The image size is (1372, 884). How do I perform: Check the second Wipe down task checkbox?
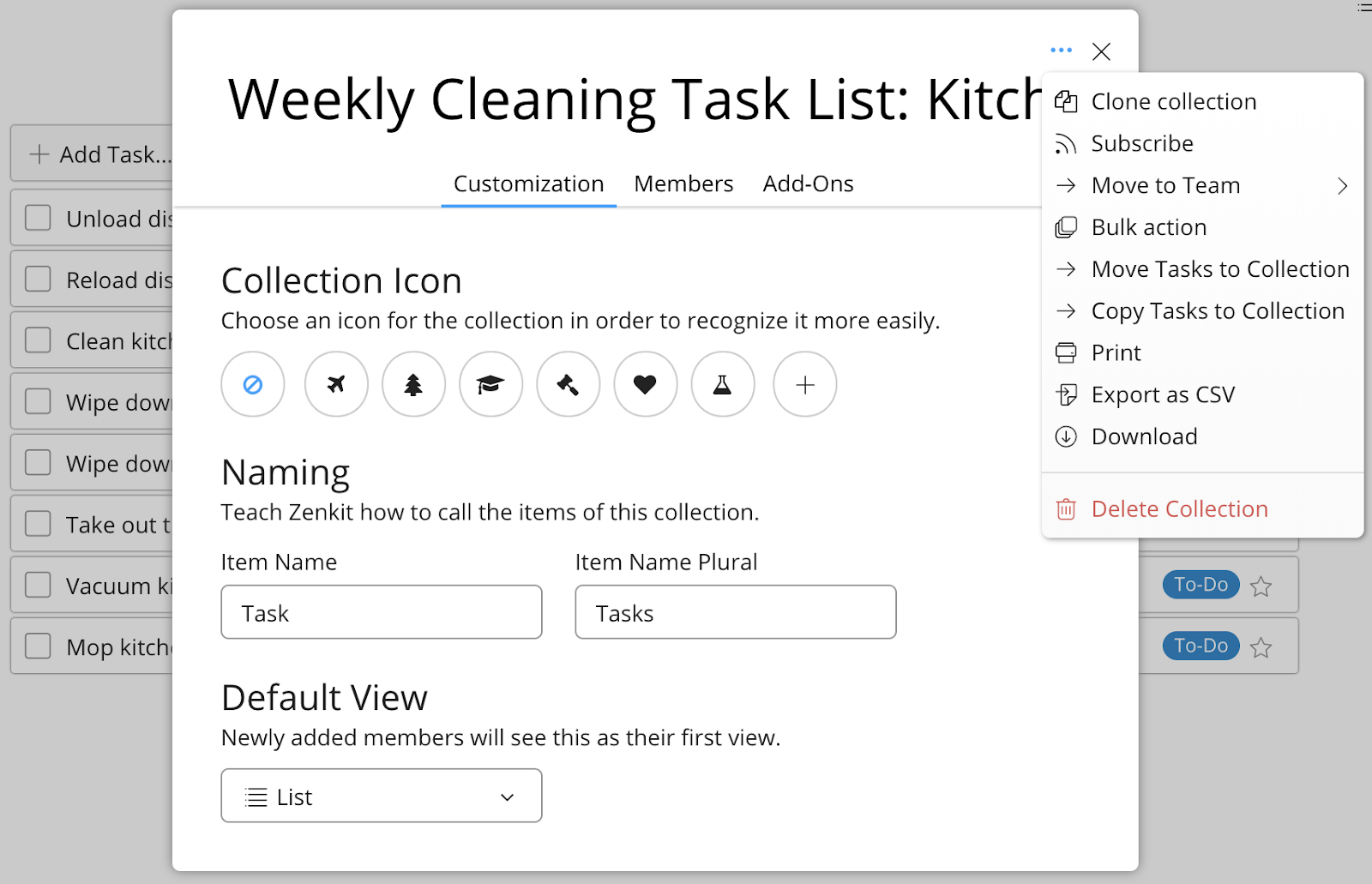38,463
